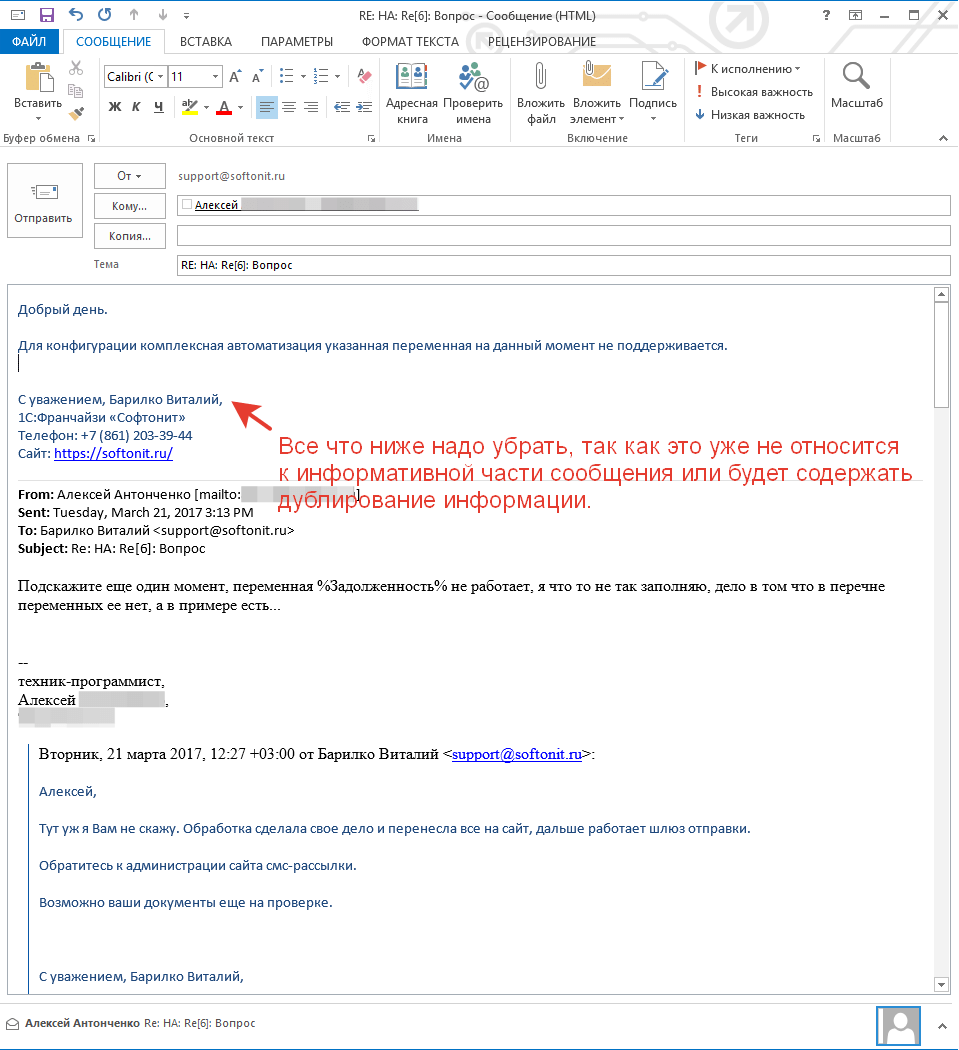Expand the From (От) dropdown button
Image resolution: width=959 pixels, height=1050 pixels.
point(129,176)
